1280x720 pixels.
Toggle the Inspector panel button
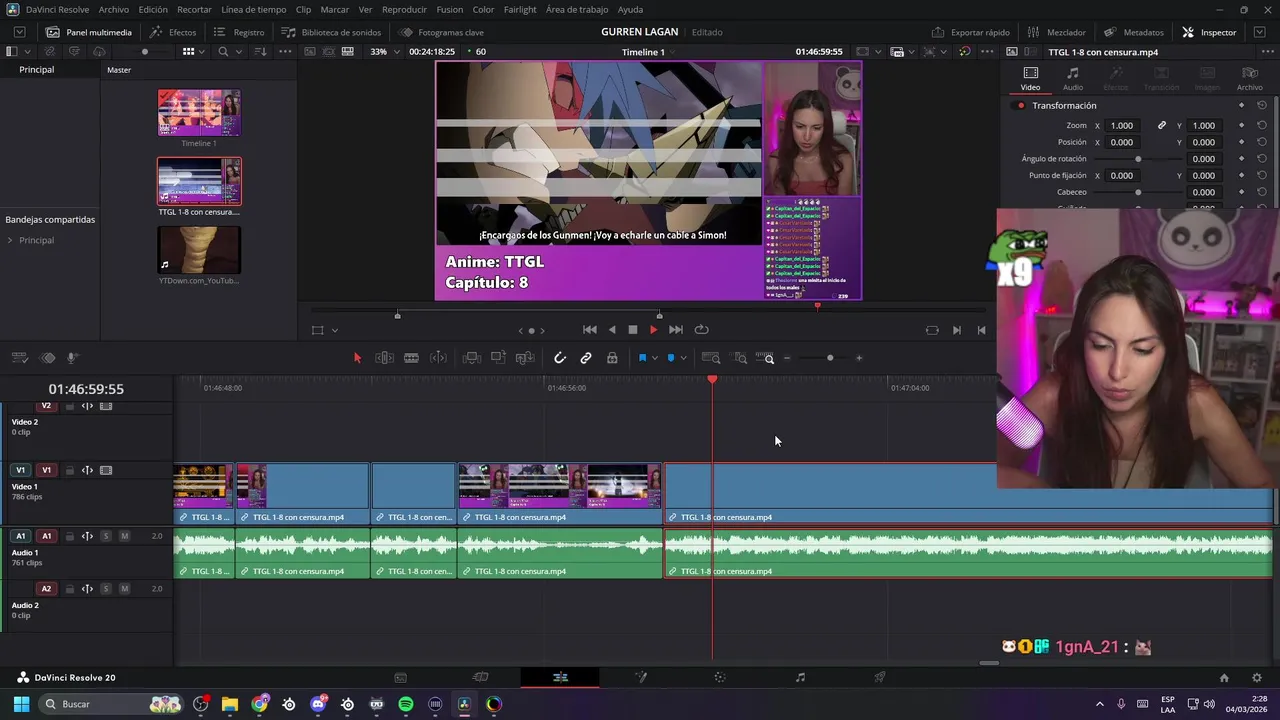pos(1209,32)
